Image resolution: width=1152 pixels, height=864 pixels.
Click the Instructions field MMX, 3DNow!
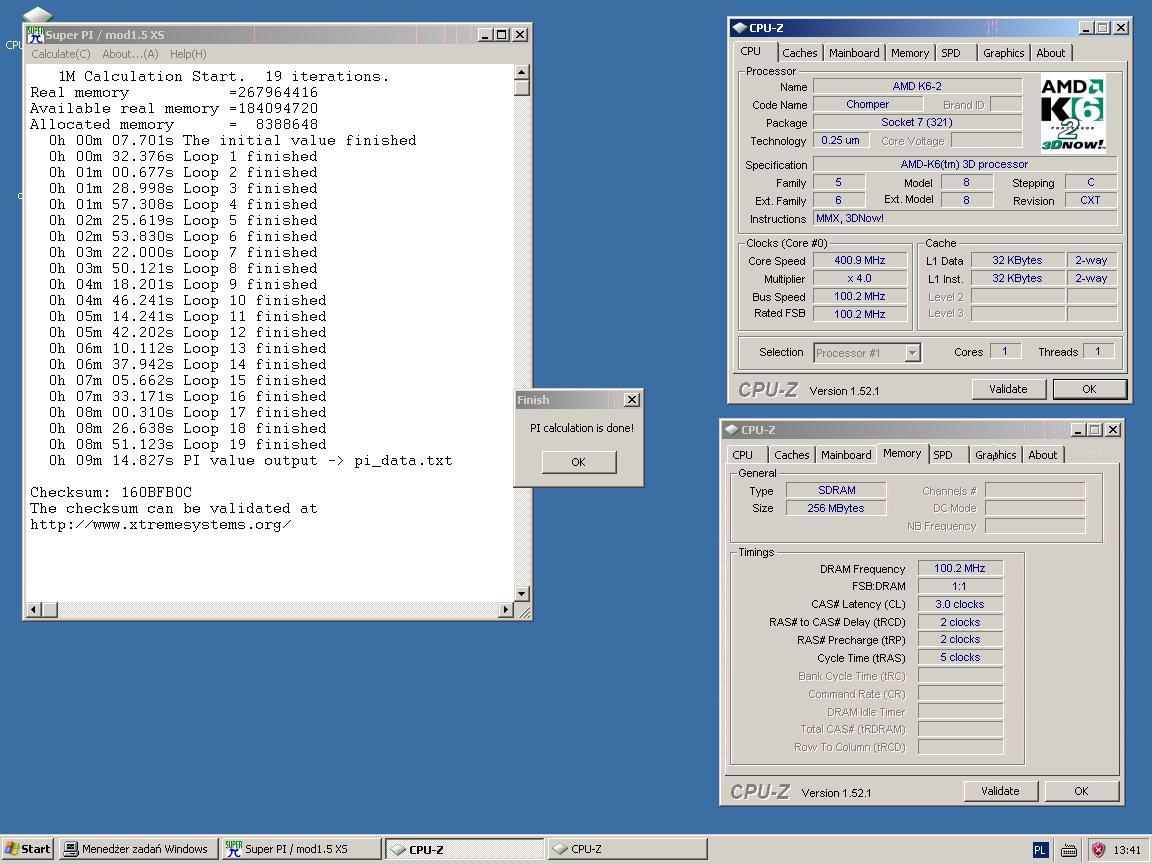click(965, 218)
